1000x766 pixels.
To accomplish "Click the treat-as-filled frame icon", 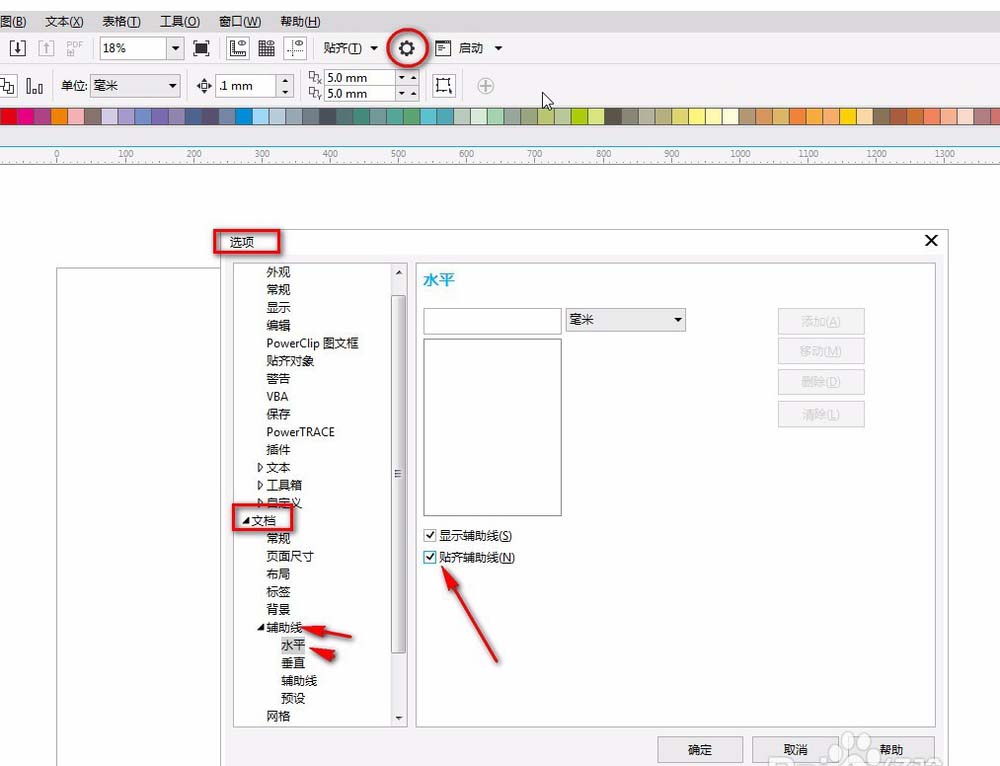I will 444,85.
